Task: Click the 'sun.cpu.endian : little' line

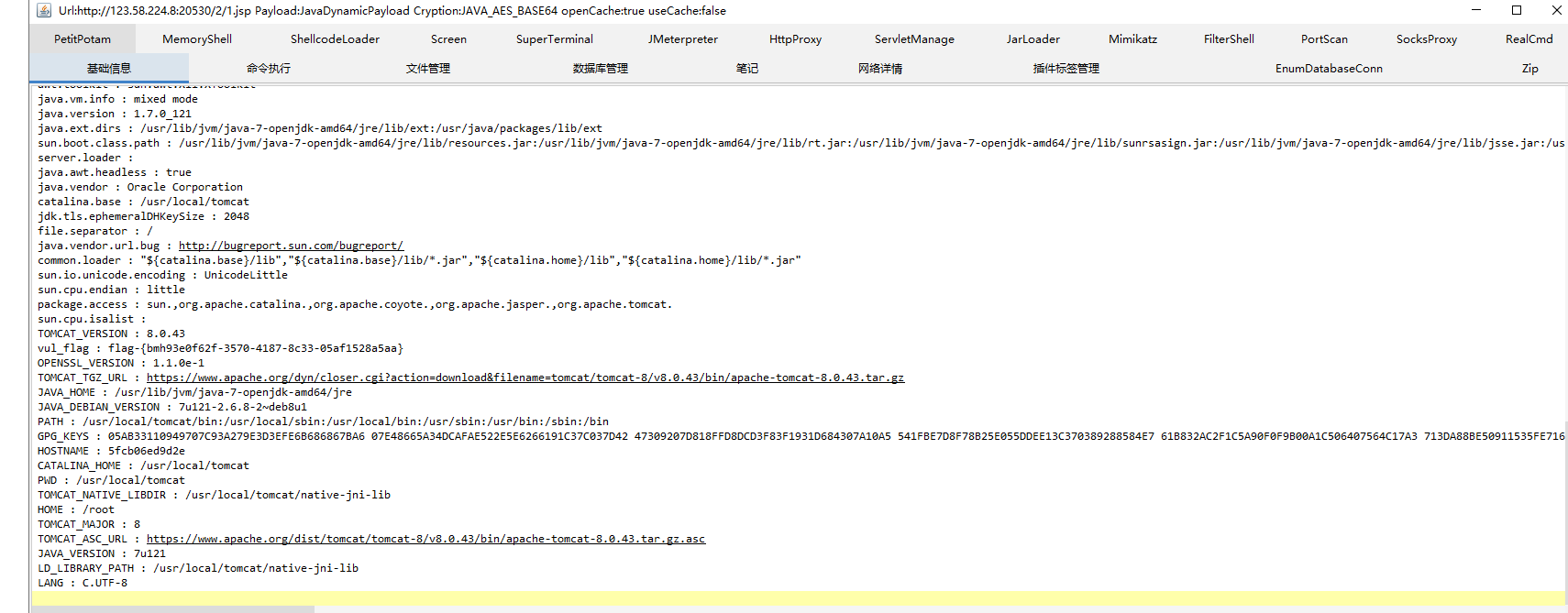Action: (x=111, y=290)
